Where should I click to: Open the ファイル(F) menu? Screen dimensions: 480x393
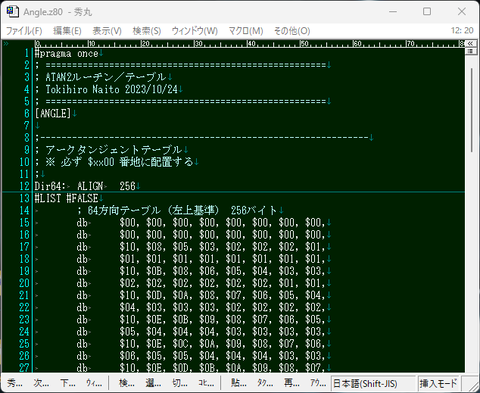pyautogui.click(x=24, y=31)
